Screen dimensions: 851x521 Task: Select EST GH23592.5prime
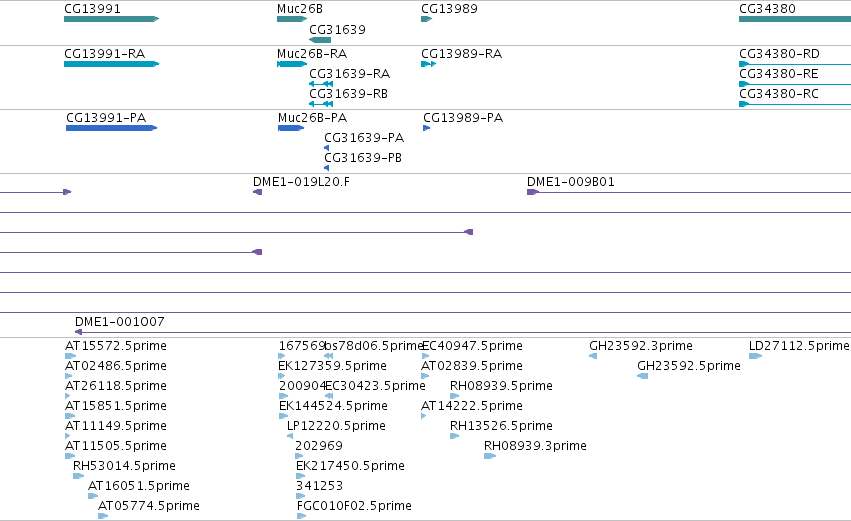(x=689, y=366)
